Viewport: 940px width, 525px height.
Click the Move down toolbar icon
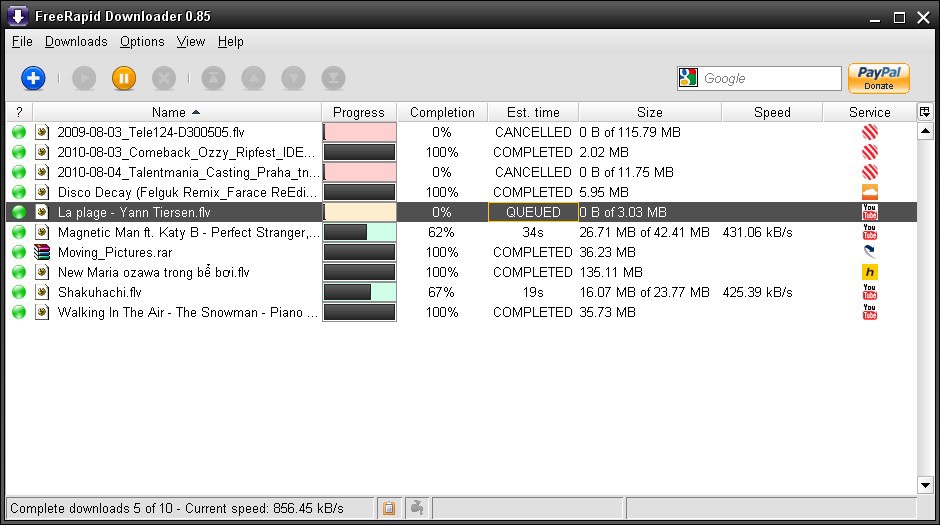coord(294,79)
